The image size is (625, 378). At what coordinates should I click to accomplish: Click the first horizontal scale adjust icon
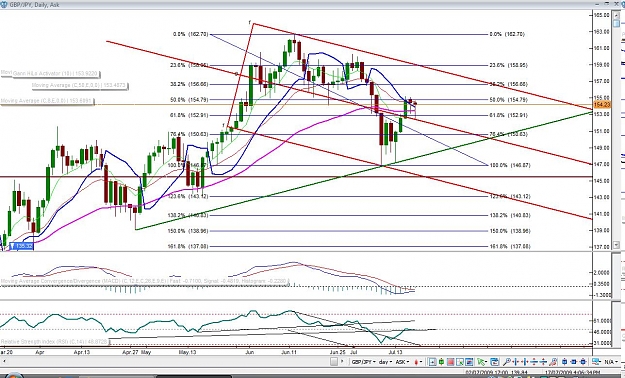pos(516,362)
